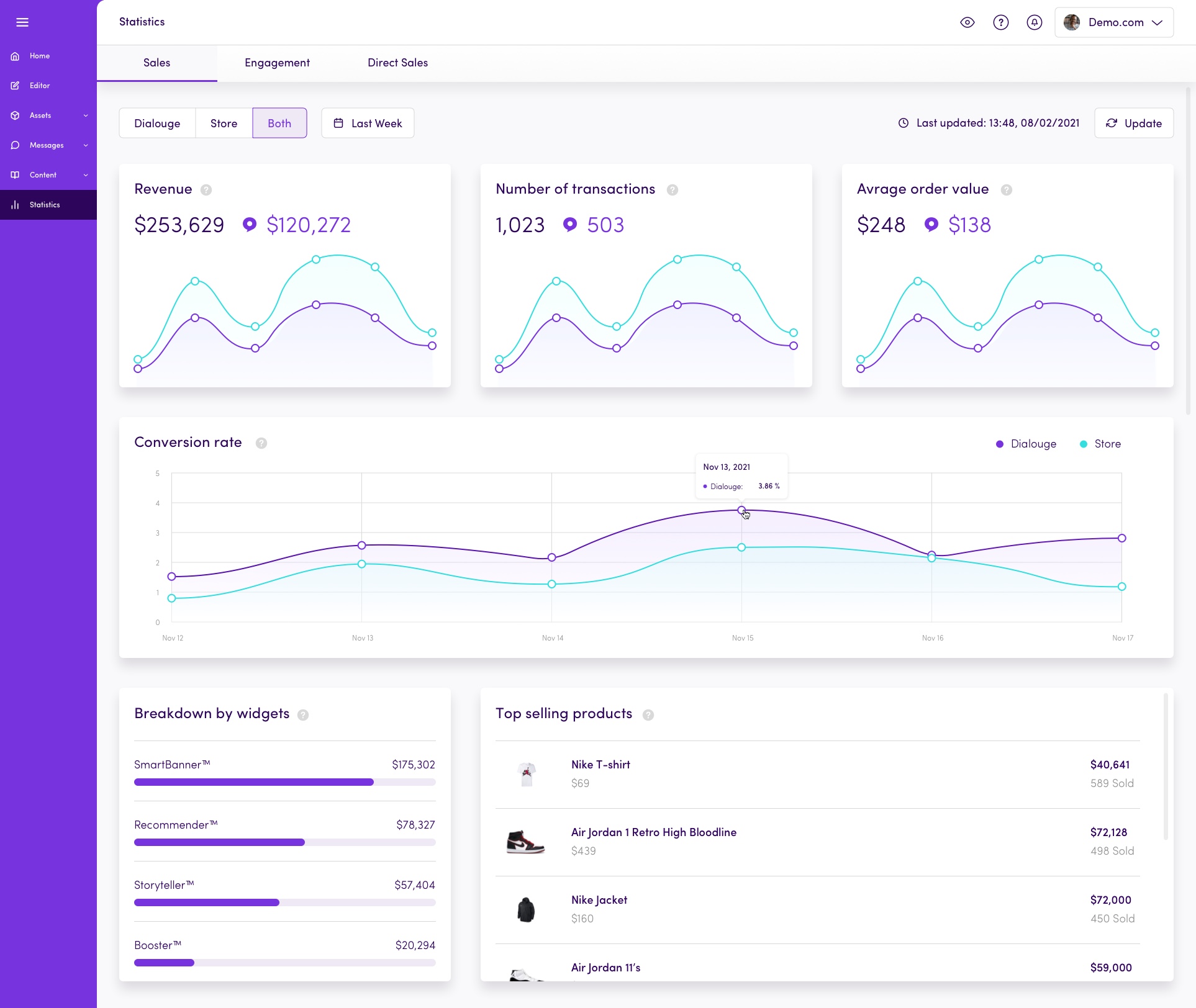This screenshot has height=1008, width=1196.
Task: Open the Demo.com account dropdown
Action: pos(1114,22)
